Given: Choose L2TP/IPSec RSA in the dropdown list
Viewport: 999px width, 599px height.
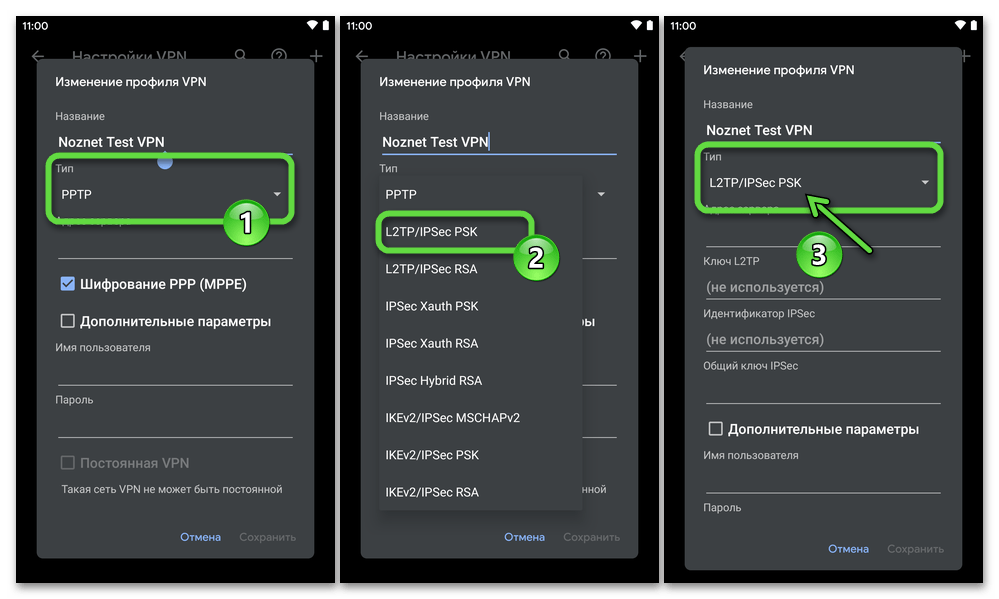Looking at the screenshot, I should pos(431,269).
